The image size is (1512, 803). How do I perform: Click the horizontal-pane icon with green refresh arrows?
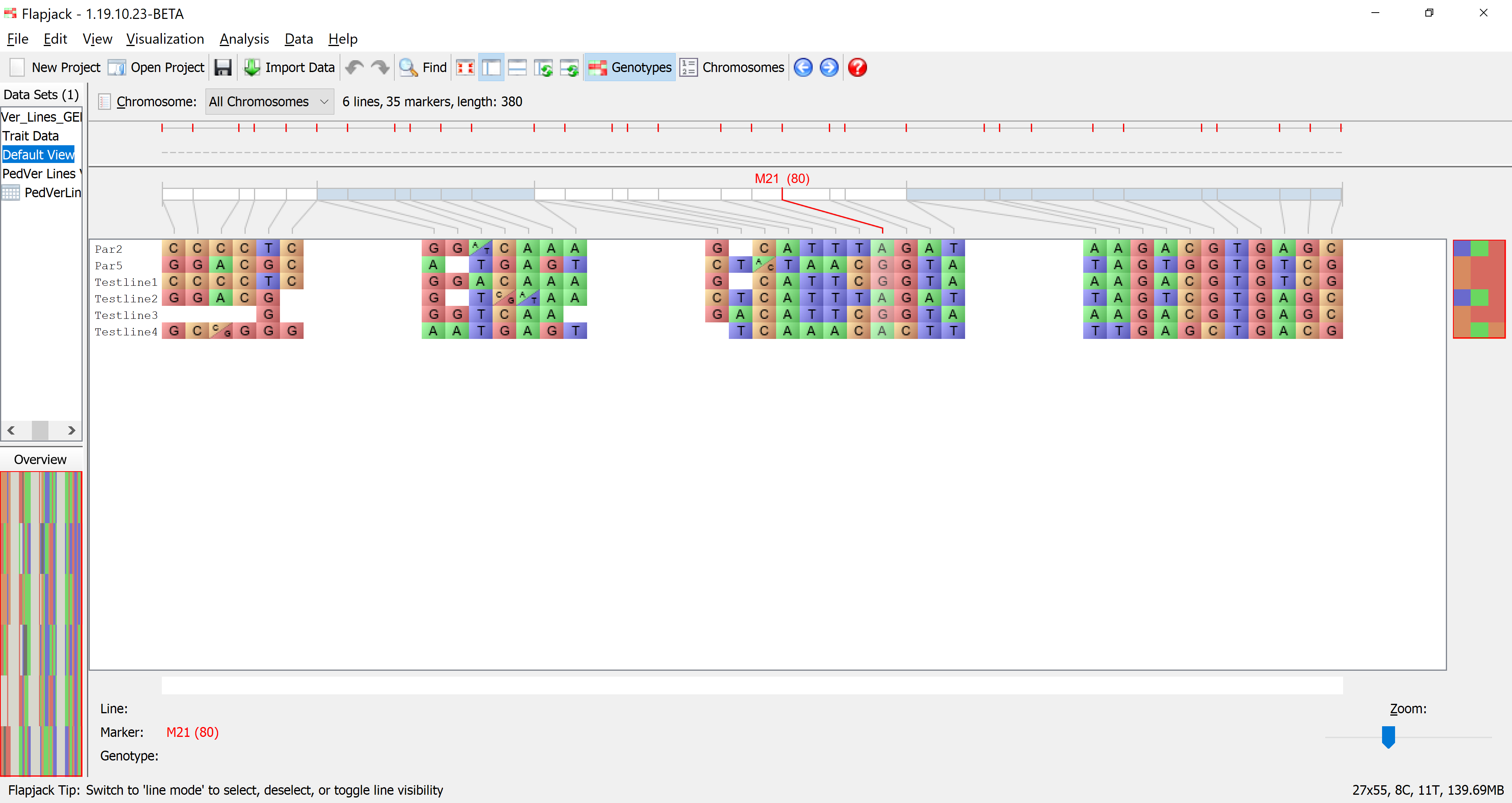[x=569, y=67]
